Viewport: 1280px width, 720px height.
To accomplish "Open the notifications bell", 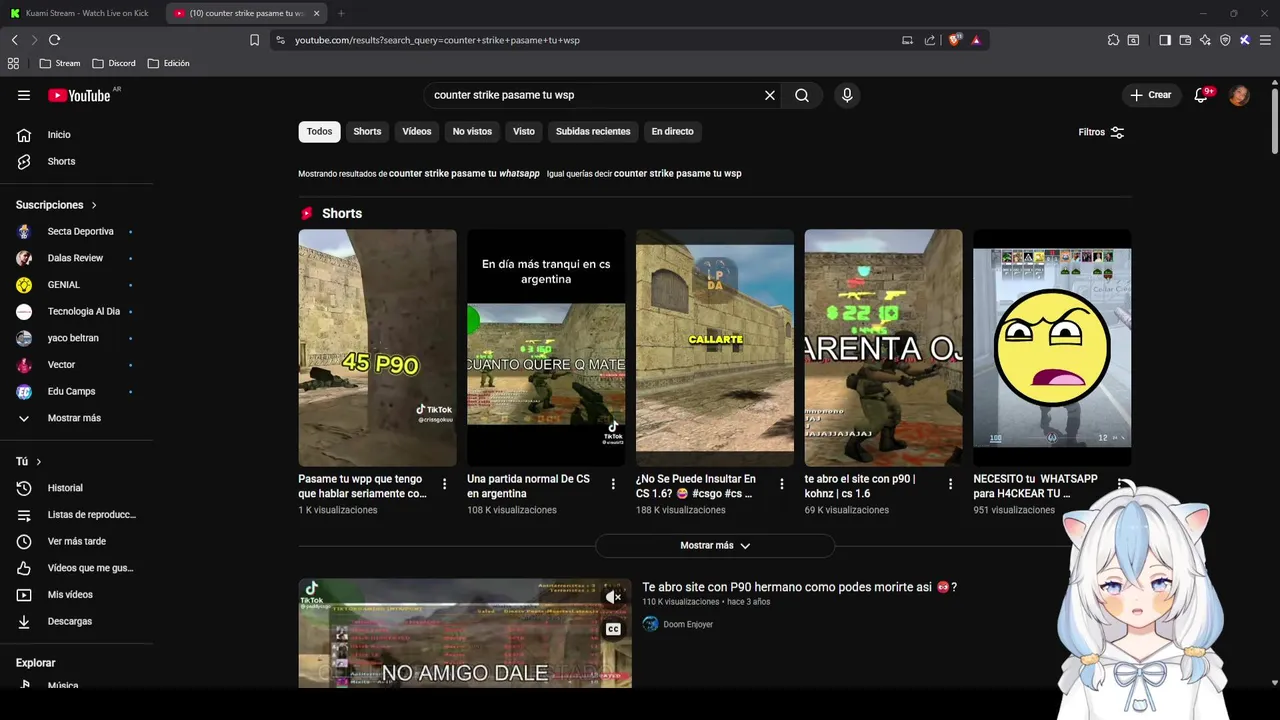I will [x=1201, y=95].
